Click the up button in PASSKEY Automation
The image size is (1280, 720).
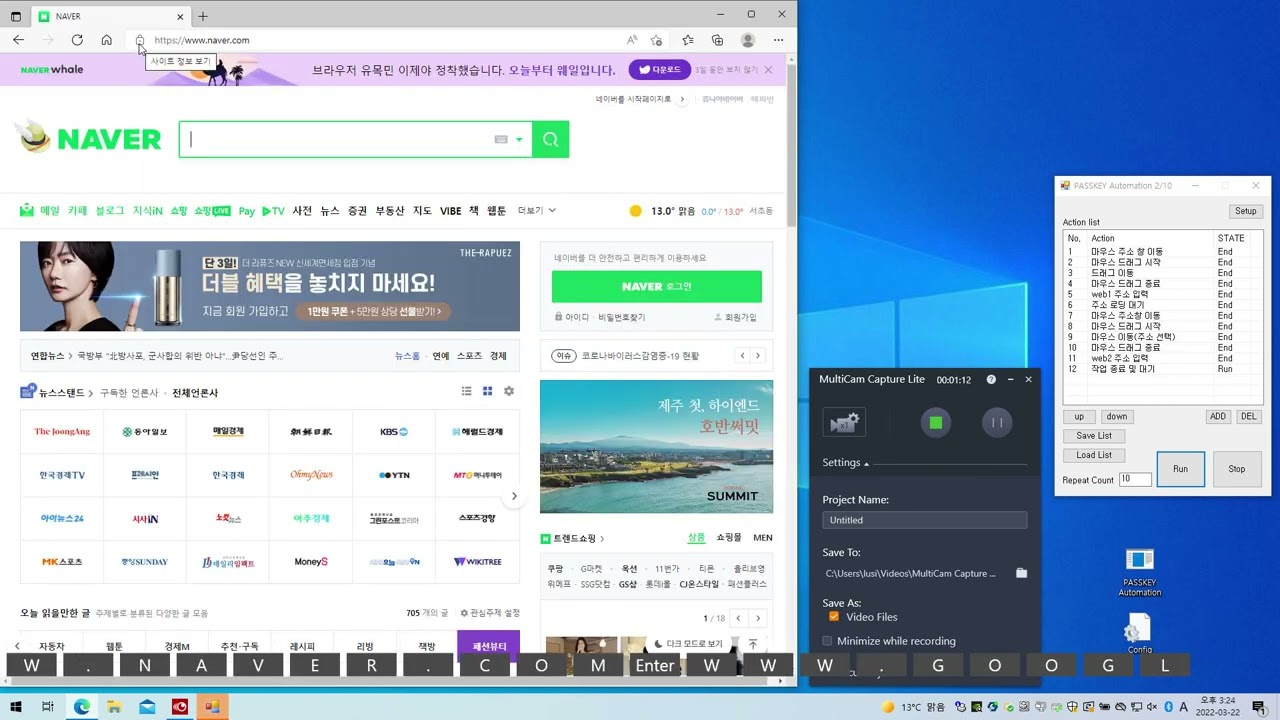pos(1079,416)
